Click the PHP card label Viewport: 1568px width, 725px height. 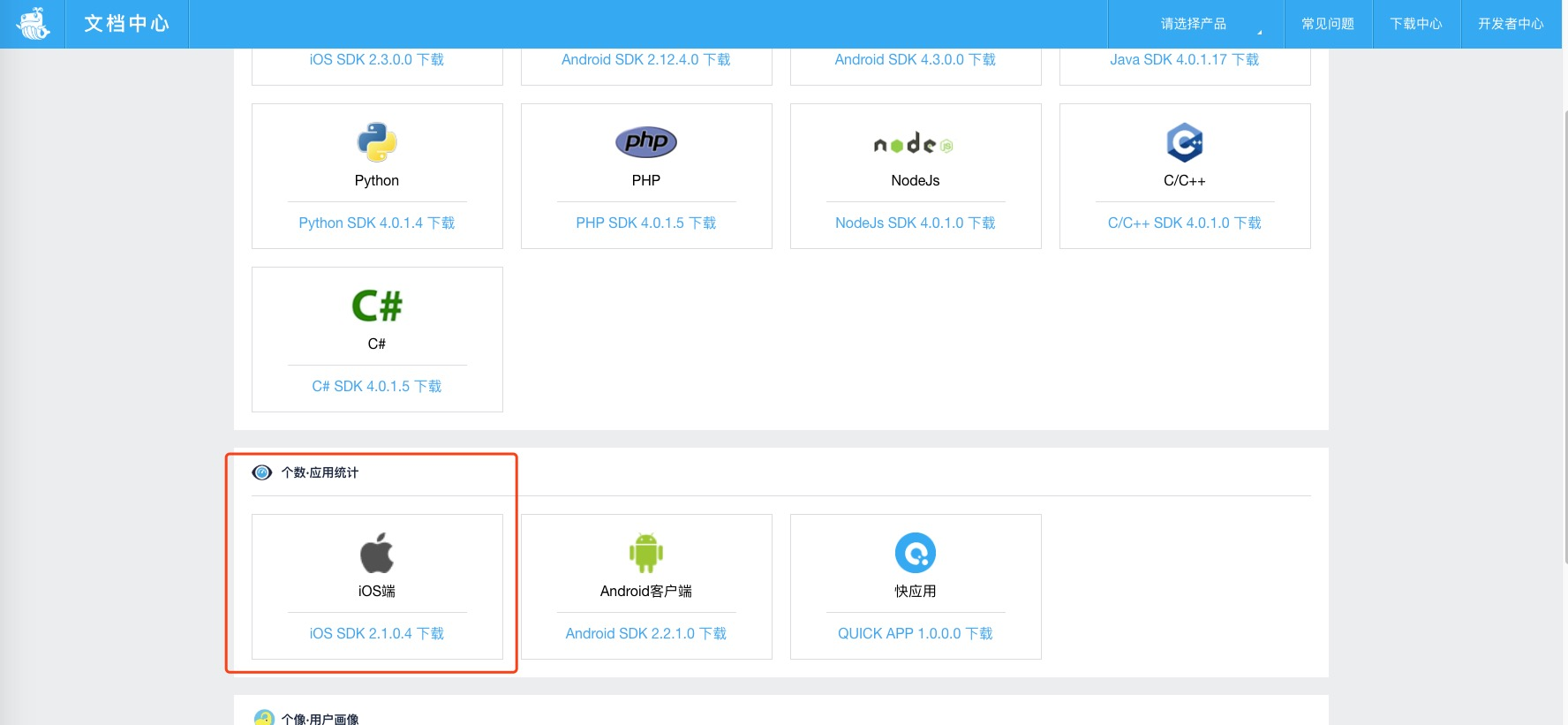click(x=646, y=180)
